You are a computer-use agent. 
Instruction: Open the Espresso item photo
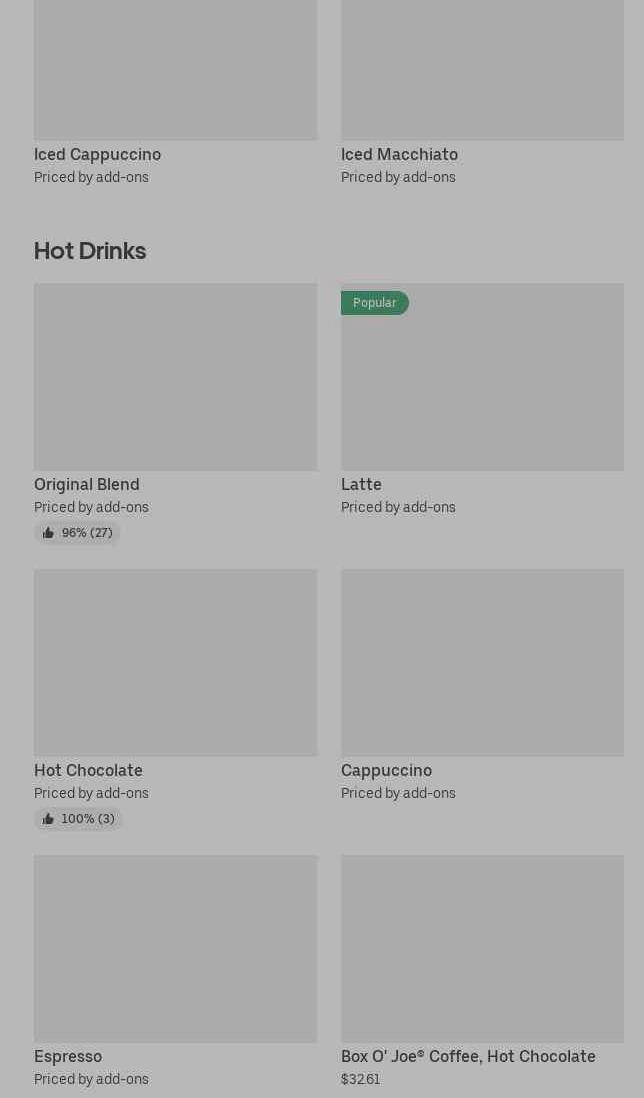click(175, 948)
